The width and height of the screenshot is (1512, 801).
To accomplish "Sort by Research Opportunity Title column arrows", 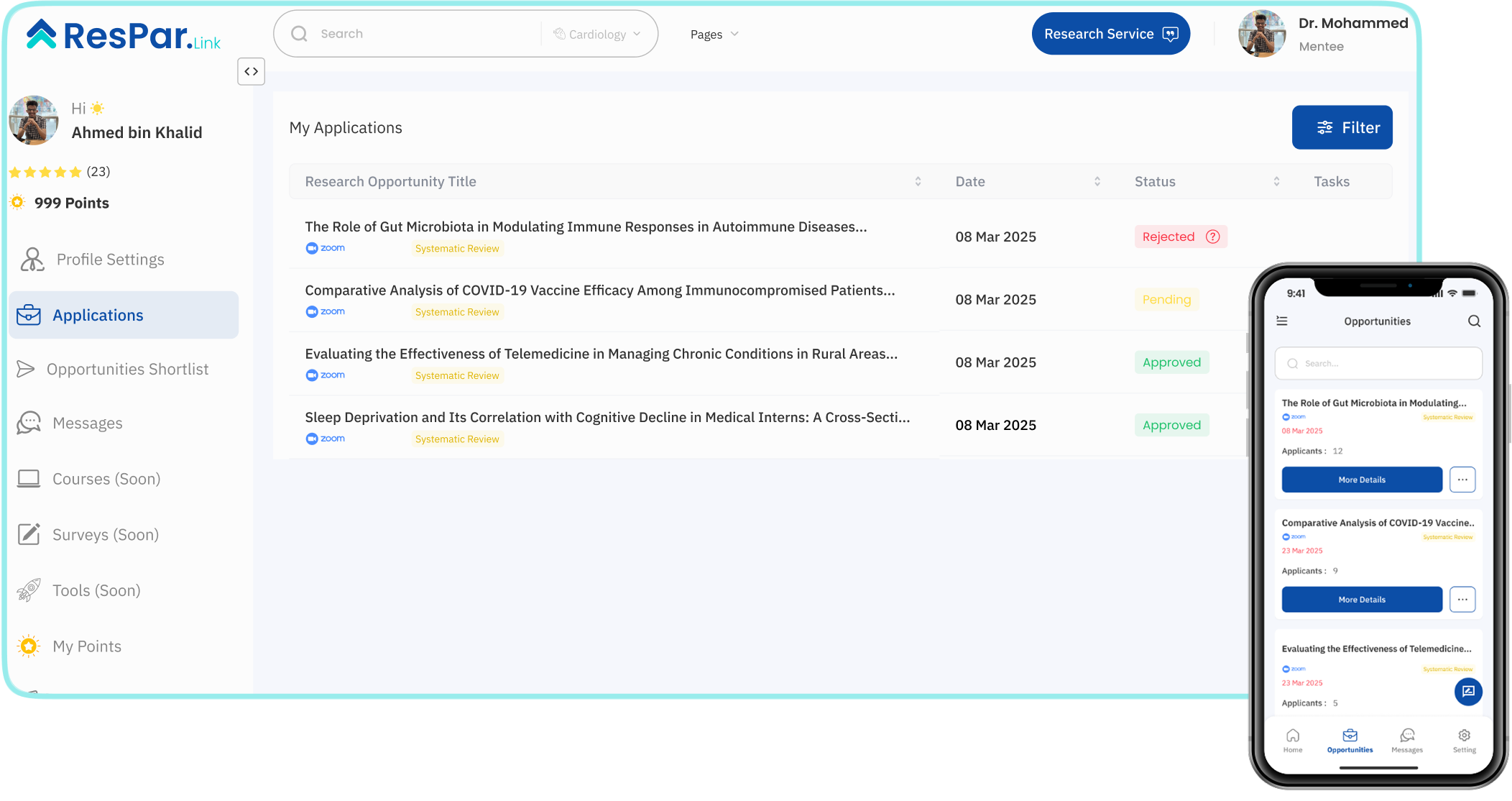I will coord(918,181).
